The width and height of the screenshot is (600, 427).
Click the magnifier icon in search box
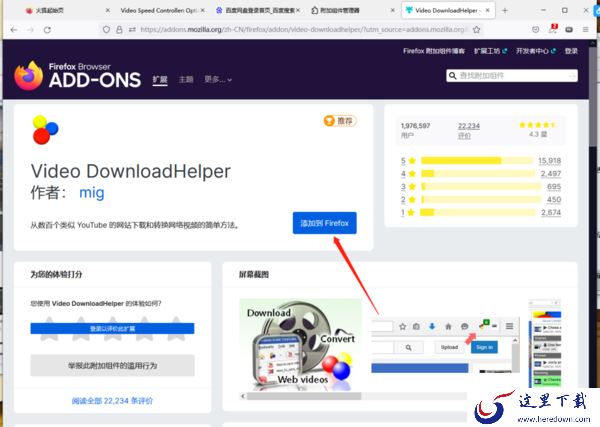pyautogui.click(x=453, y=76)
